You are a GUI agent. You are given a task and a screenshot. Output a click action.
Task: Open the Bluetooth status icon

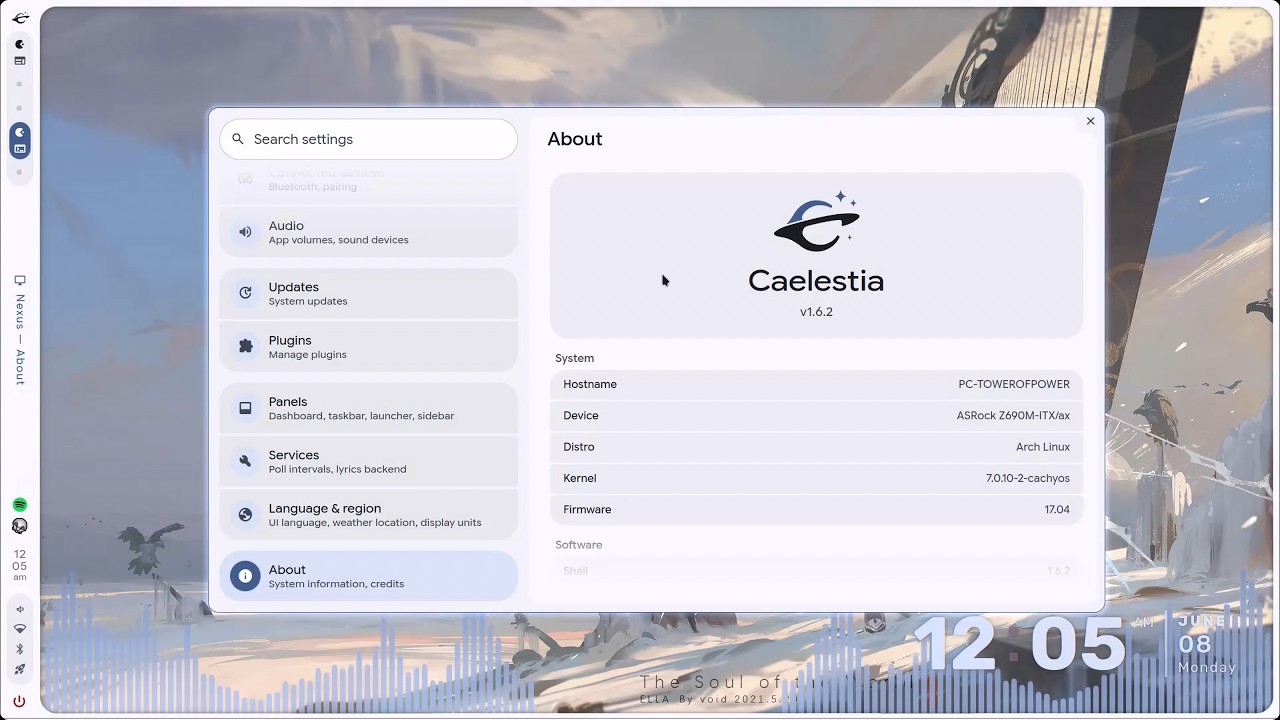(19, 650)
